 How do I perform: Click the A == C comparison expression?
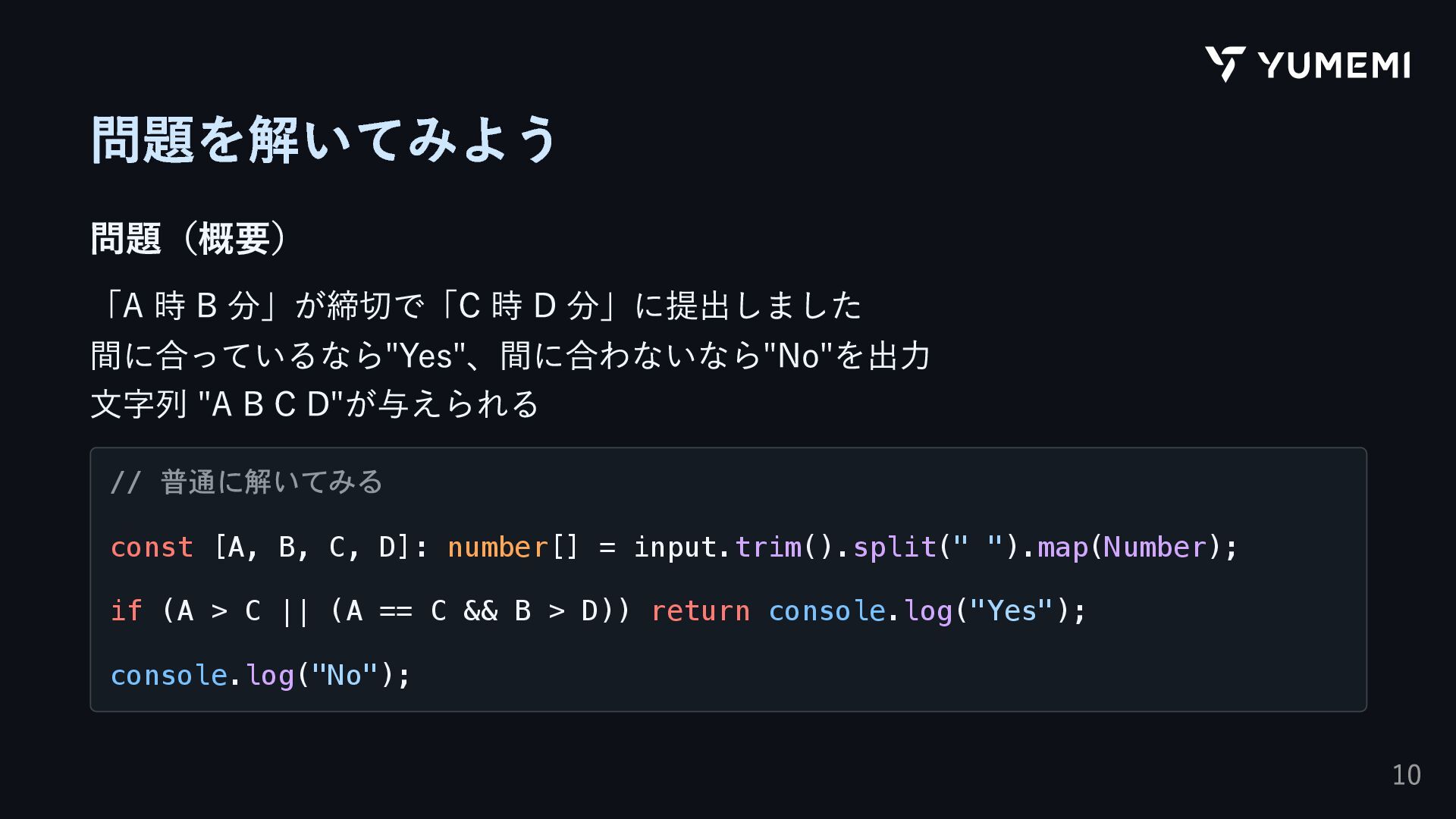(397, 610)
